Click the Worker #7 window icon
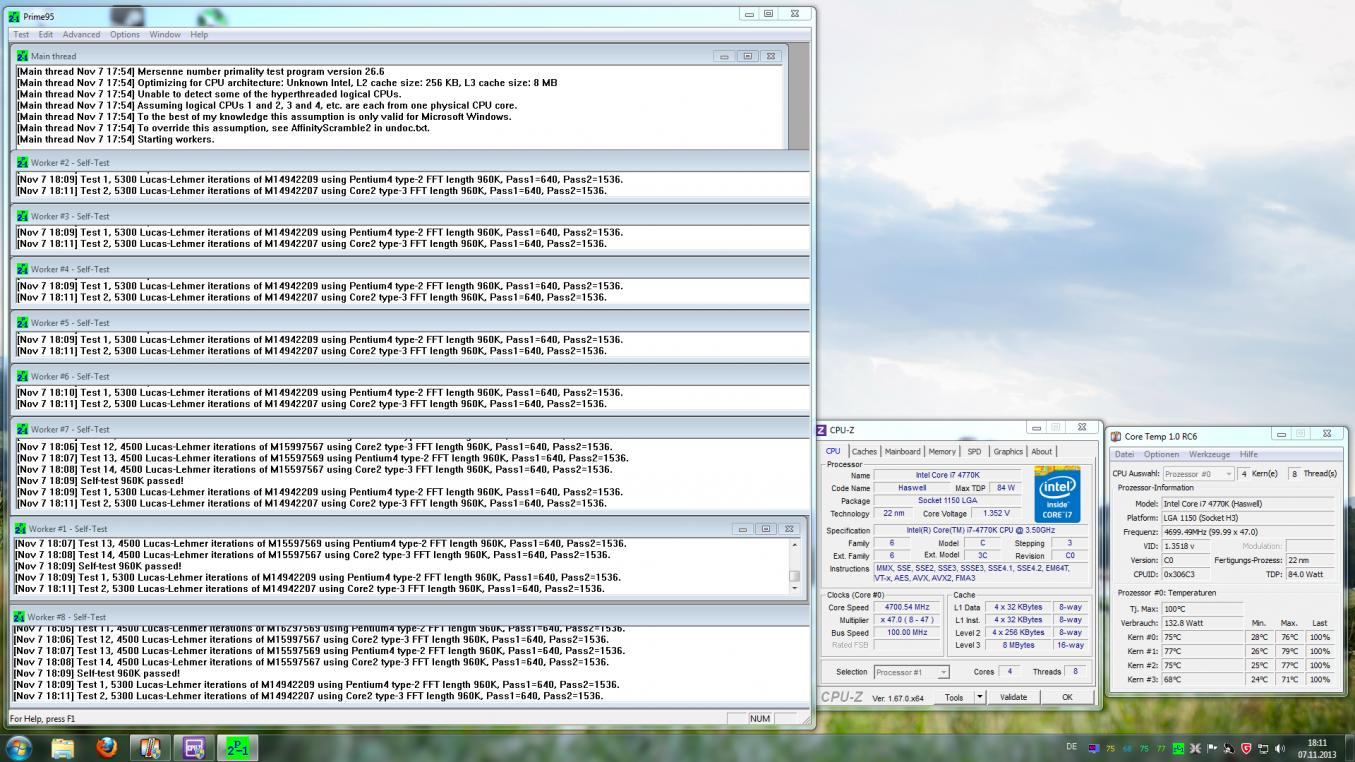Screen dimensions: 1355x762 [23, 429]
